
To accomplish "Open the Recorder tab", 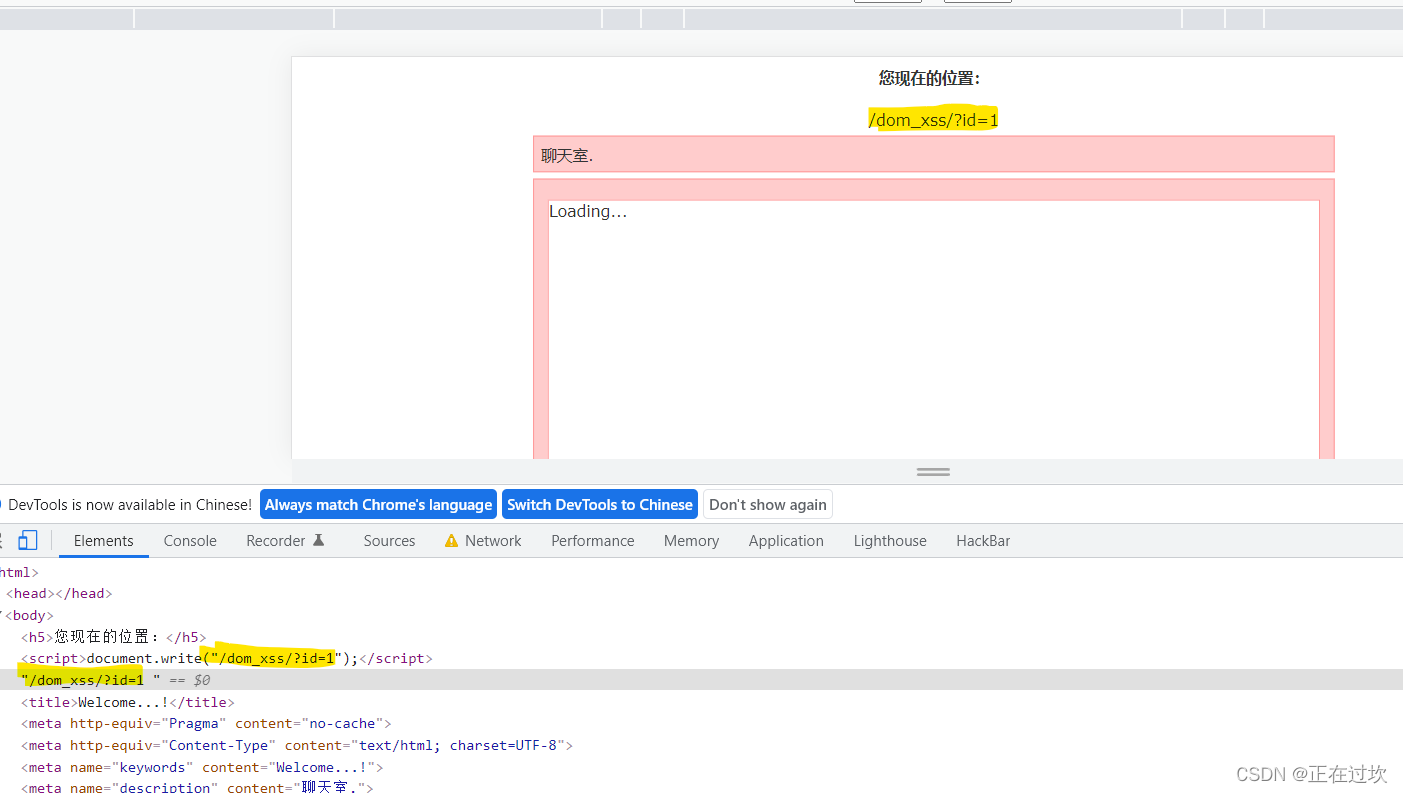I will [286, 541].
